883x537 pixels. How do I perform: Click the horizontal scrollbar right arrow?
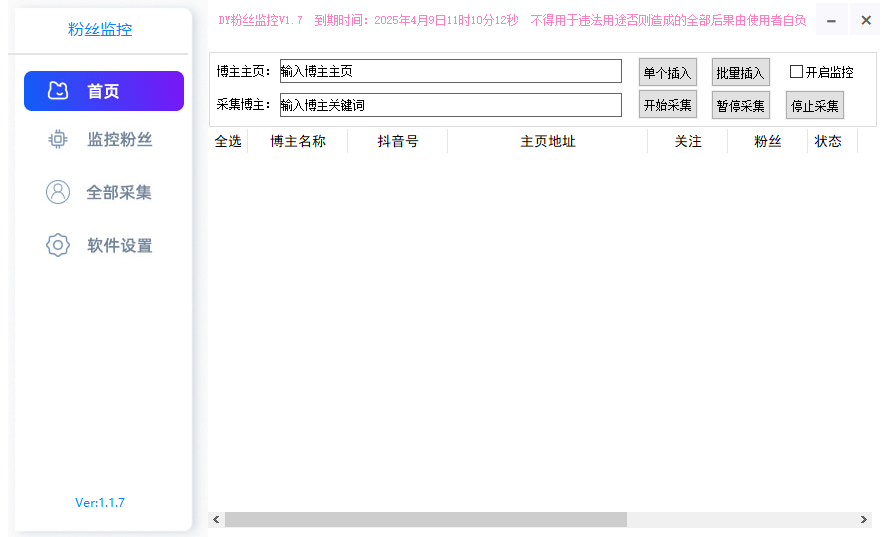863,520
